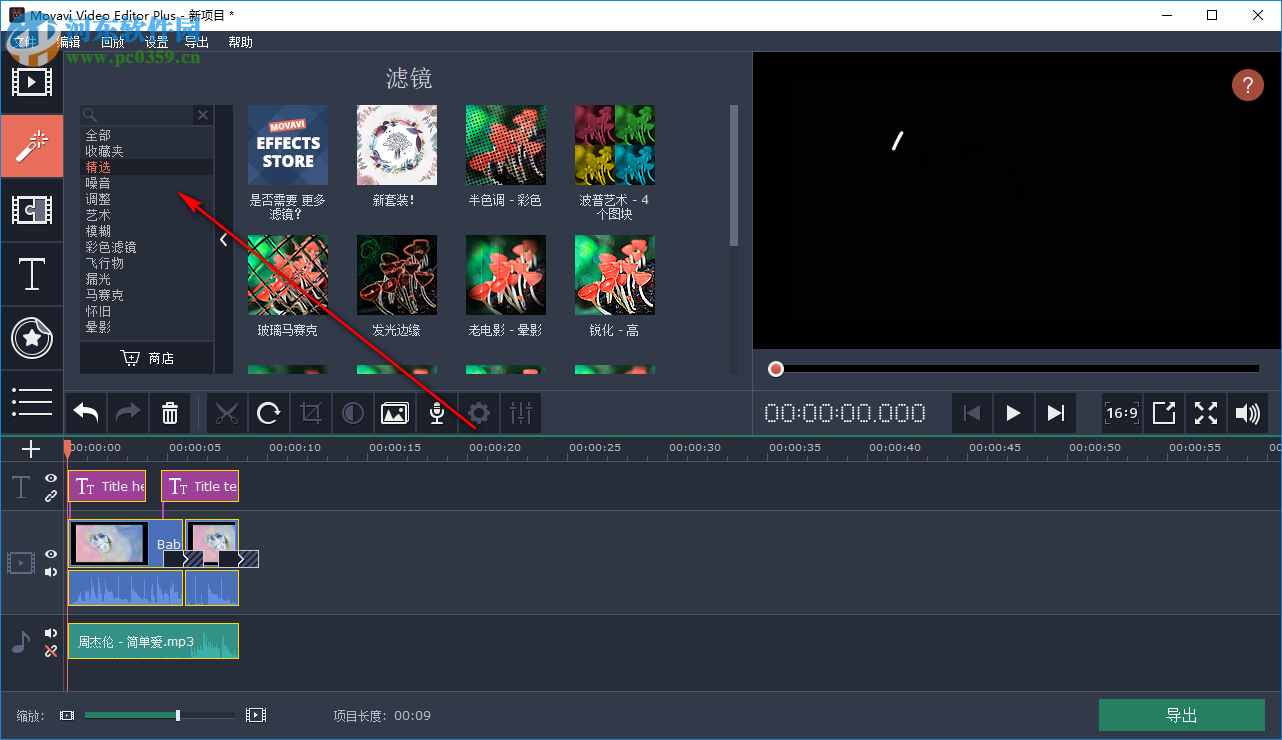This screenshot has width=1282, height=740.
Task: Select the 玻璃马赛克 filter thumbnail
Action: pyautogui.click(x=287, y=275)
